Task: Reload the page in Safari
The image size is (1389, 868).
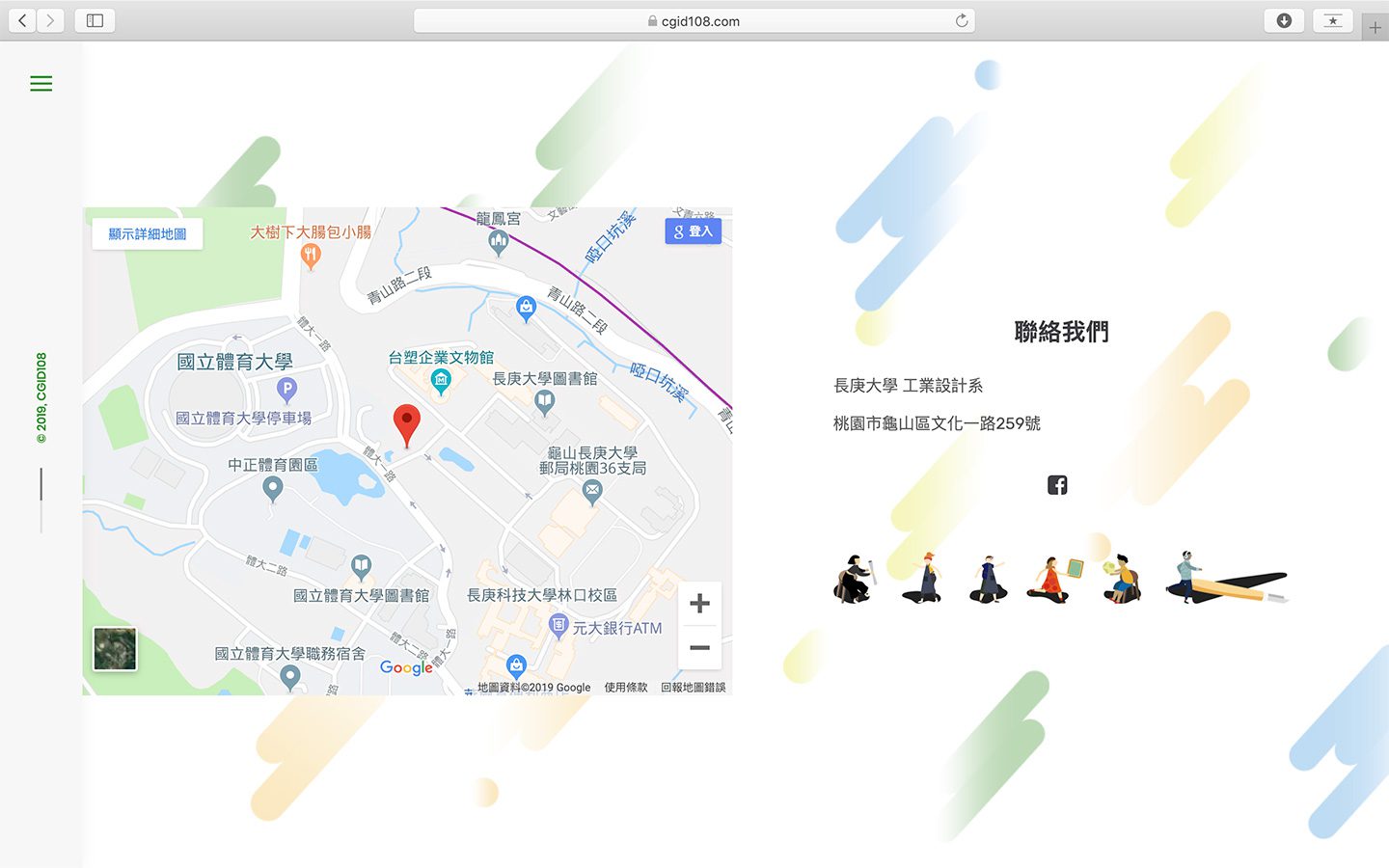Action: tap(961, 21)
